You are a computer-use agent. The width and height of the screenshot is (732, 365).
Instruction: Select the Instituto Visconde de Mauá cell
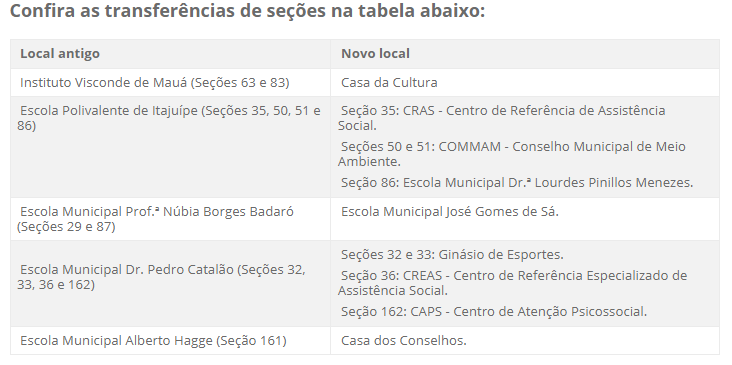click(x=170, y=83)
